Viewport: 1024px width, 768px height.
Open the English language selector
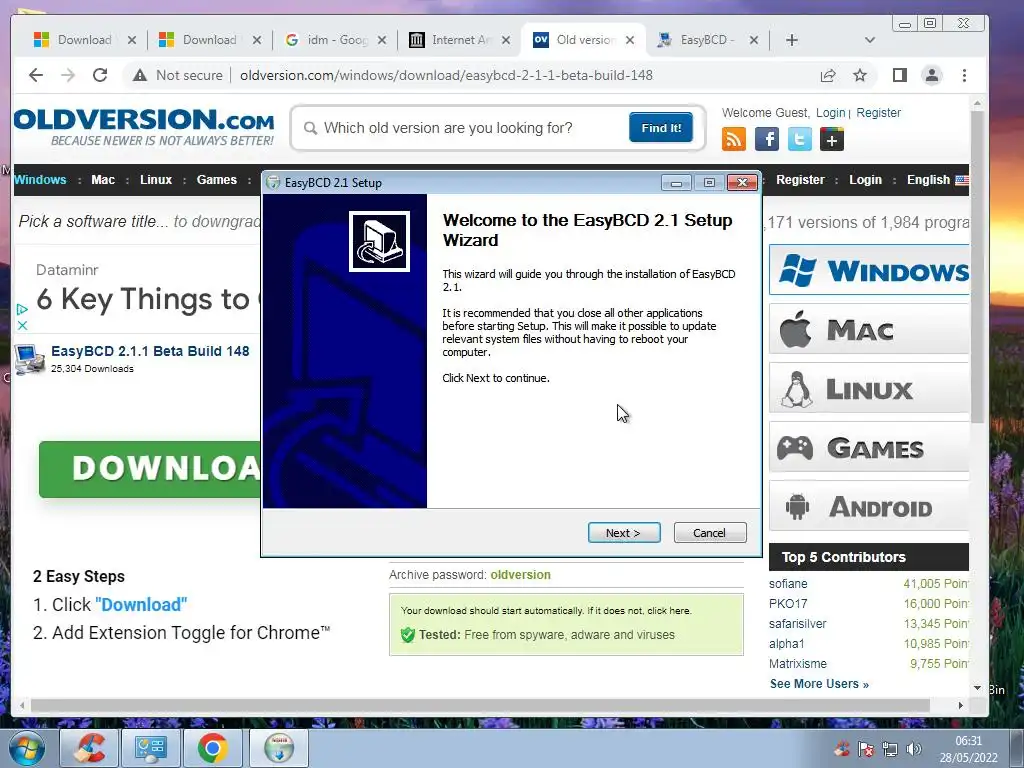[937, 180]
